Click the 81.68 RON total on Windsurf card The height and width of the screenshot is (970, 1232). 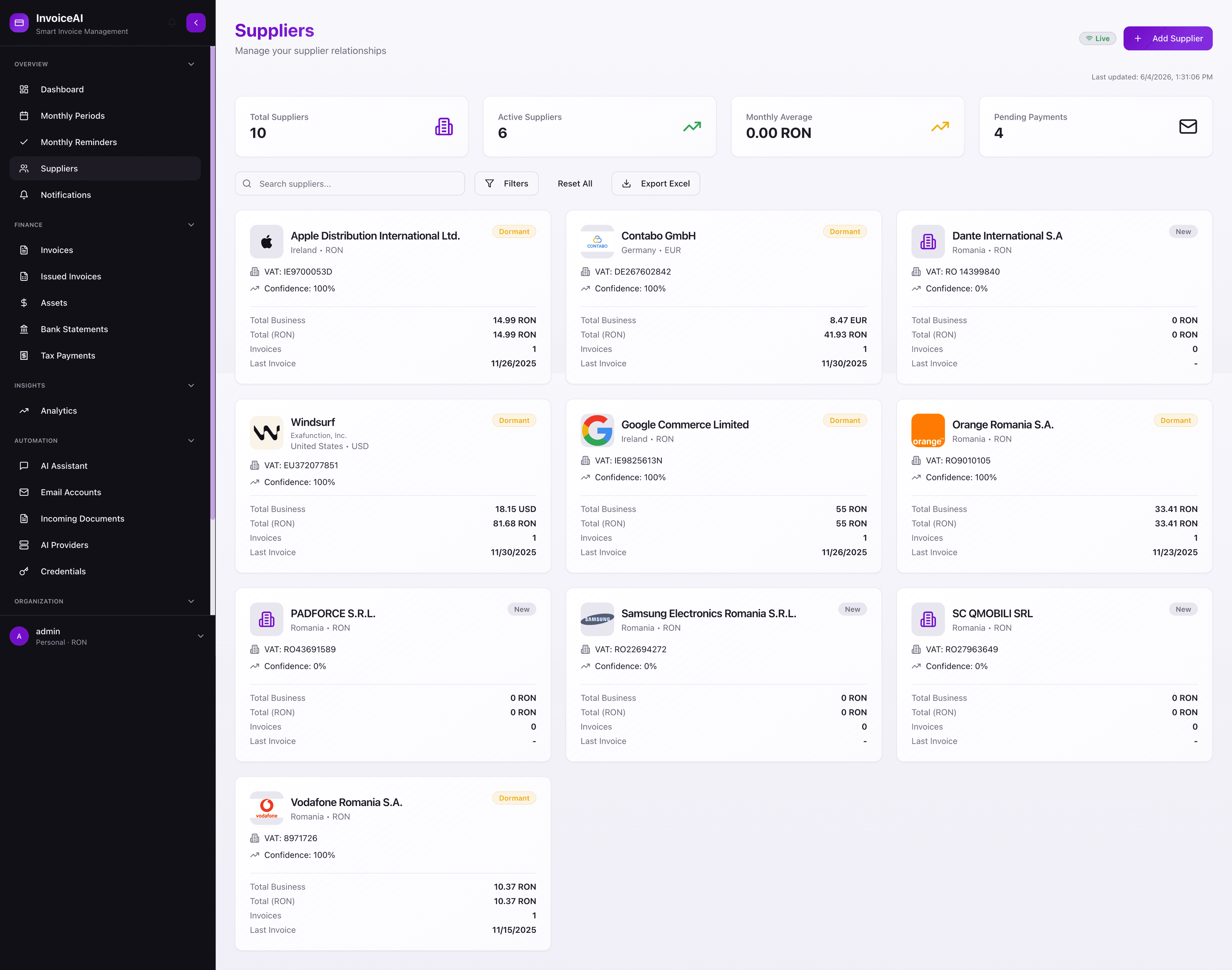point(514,524)
